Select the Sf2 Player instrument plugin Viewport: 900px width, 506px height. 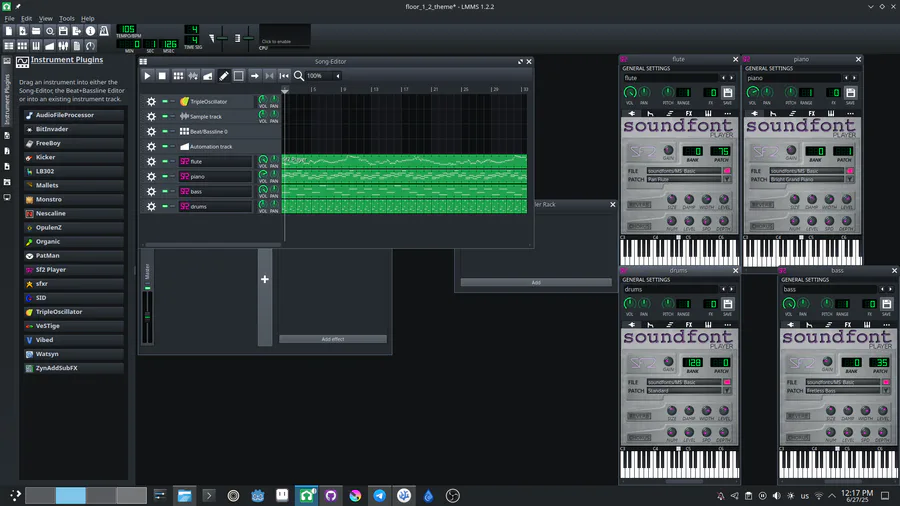pos(74,270)
